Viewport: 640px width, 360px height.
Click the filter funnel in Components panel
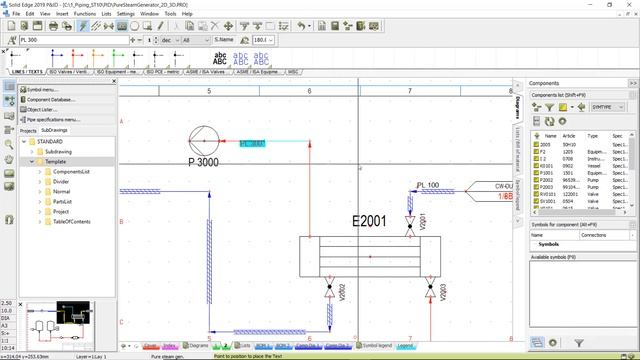[550, 107]
